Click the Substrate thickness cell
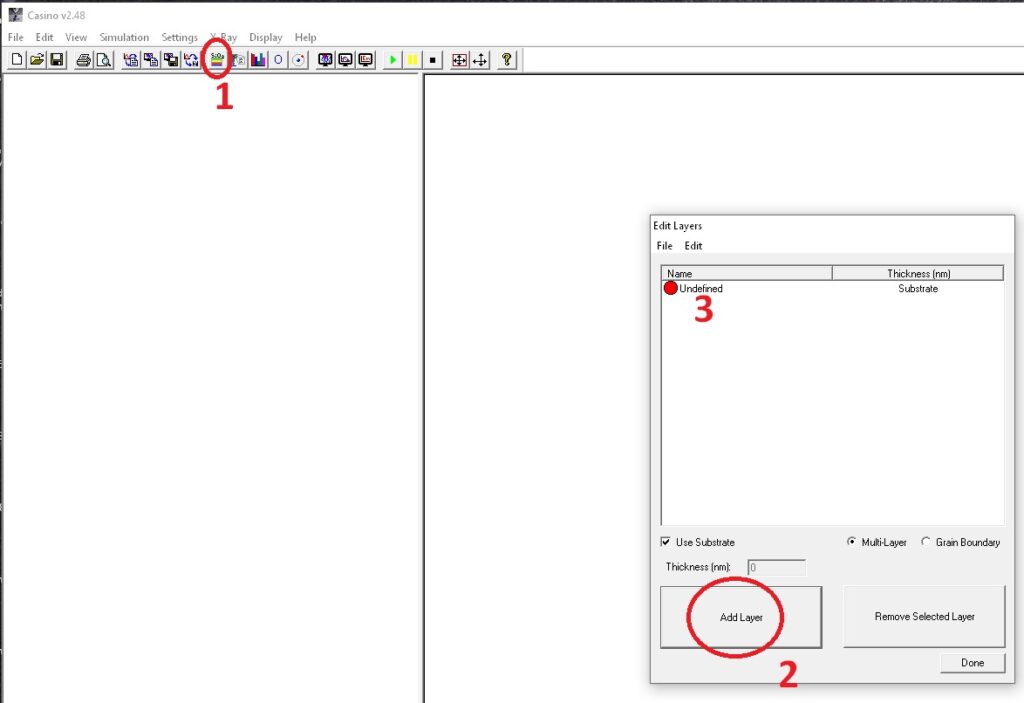The image size is (1024, 703). tap(918, 288)
